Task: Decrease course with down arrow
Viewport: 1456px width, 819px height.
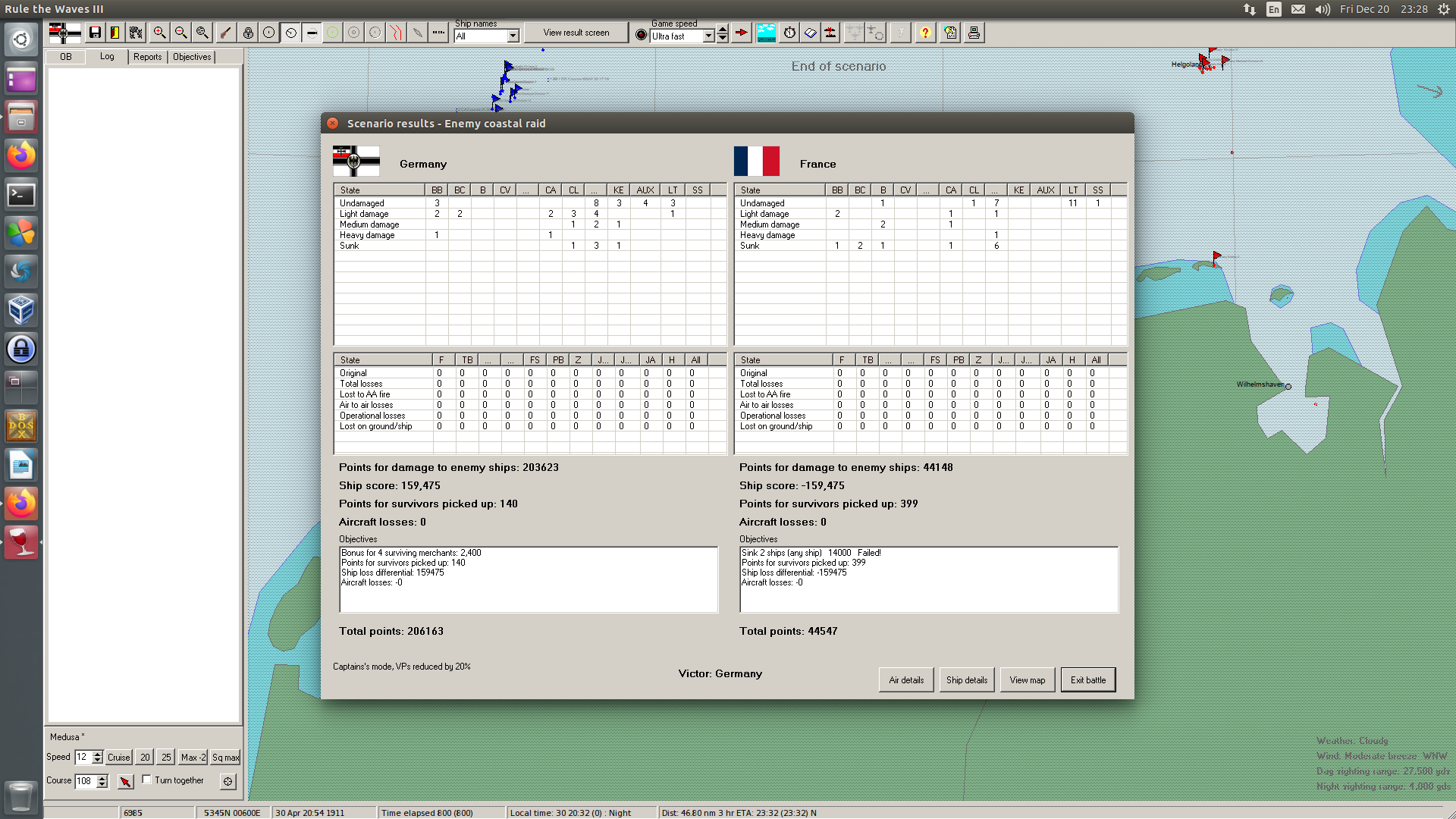Action: 102,784
